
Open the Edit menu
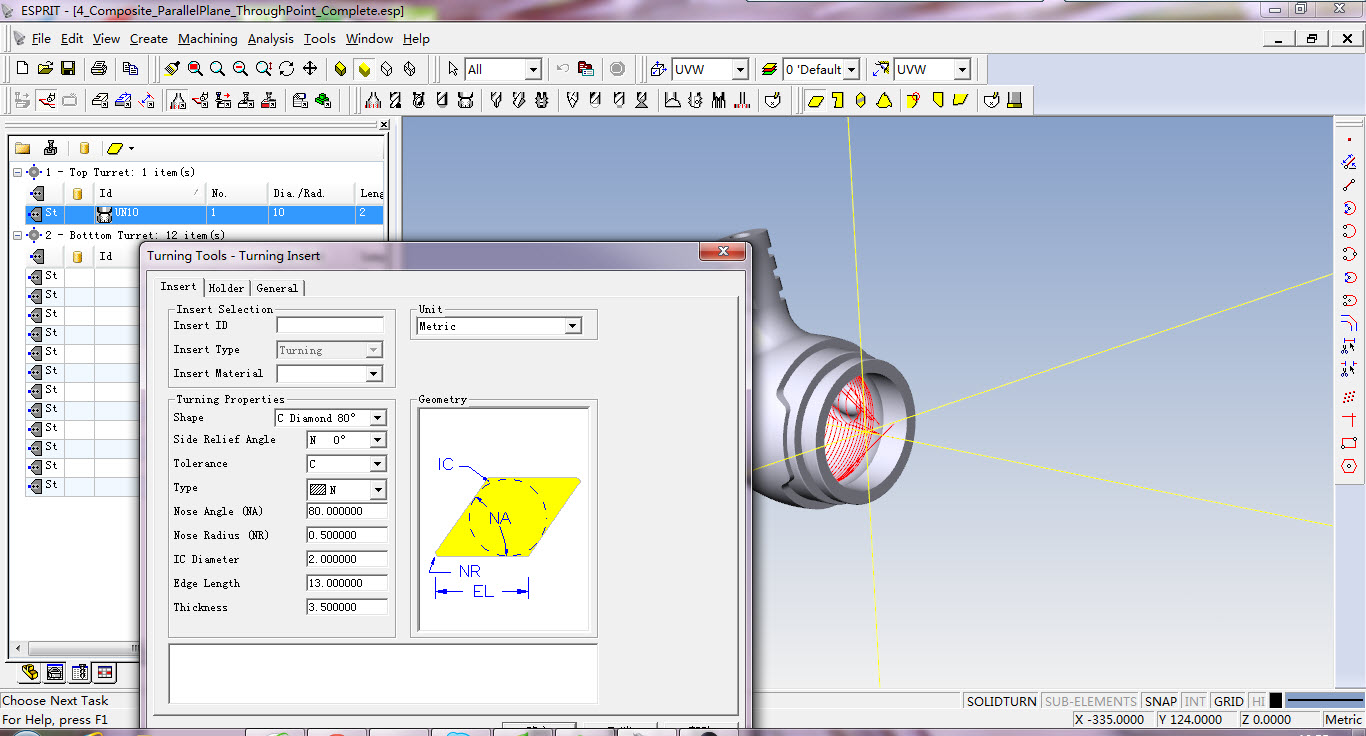click(x=72, y=39)
